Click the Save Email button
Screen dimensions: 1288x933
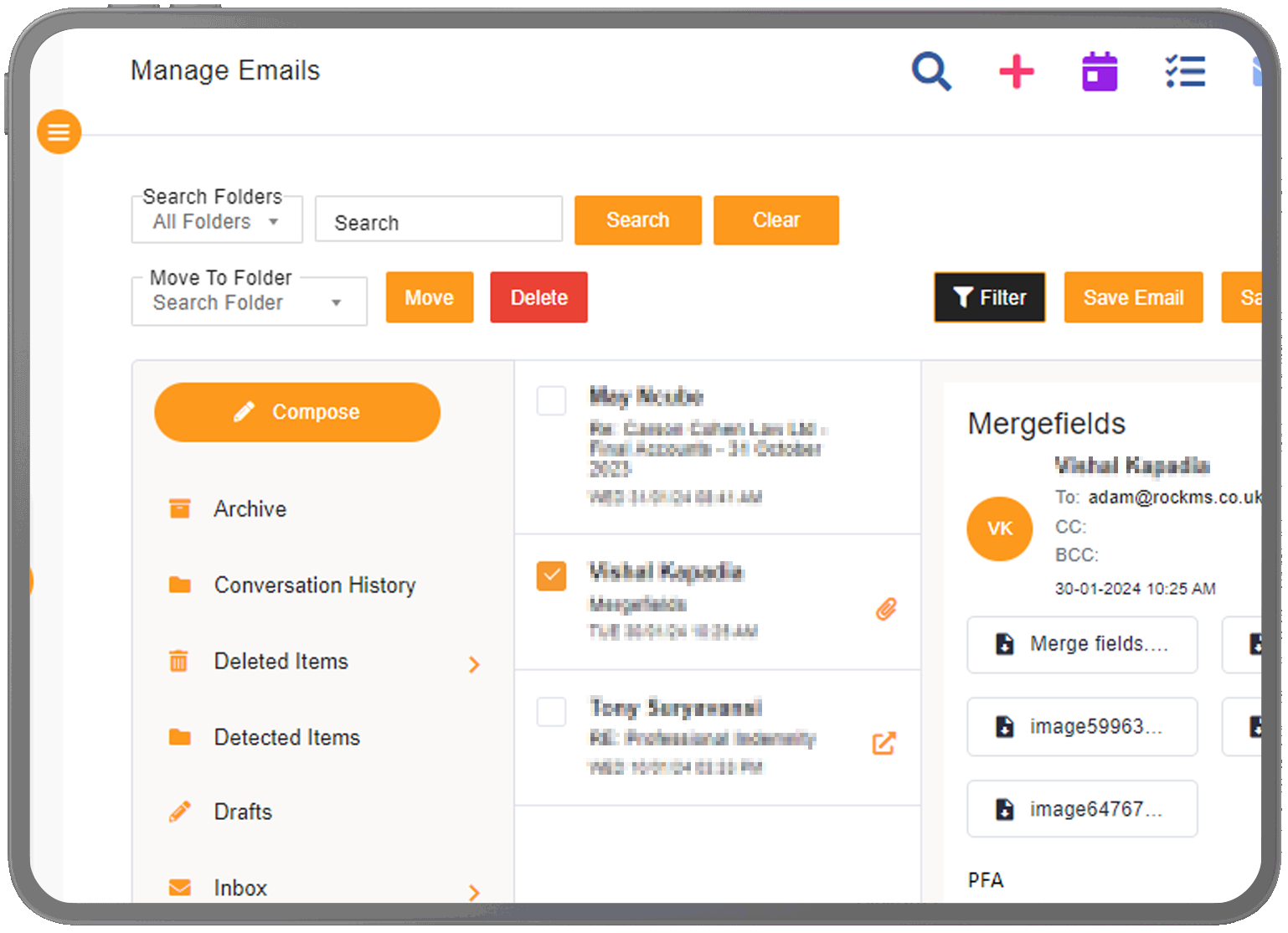[x=1133, y=297]
